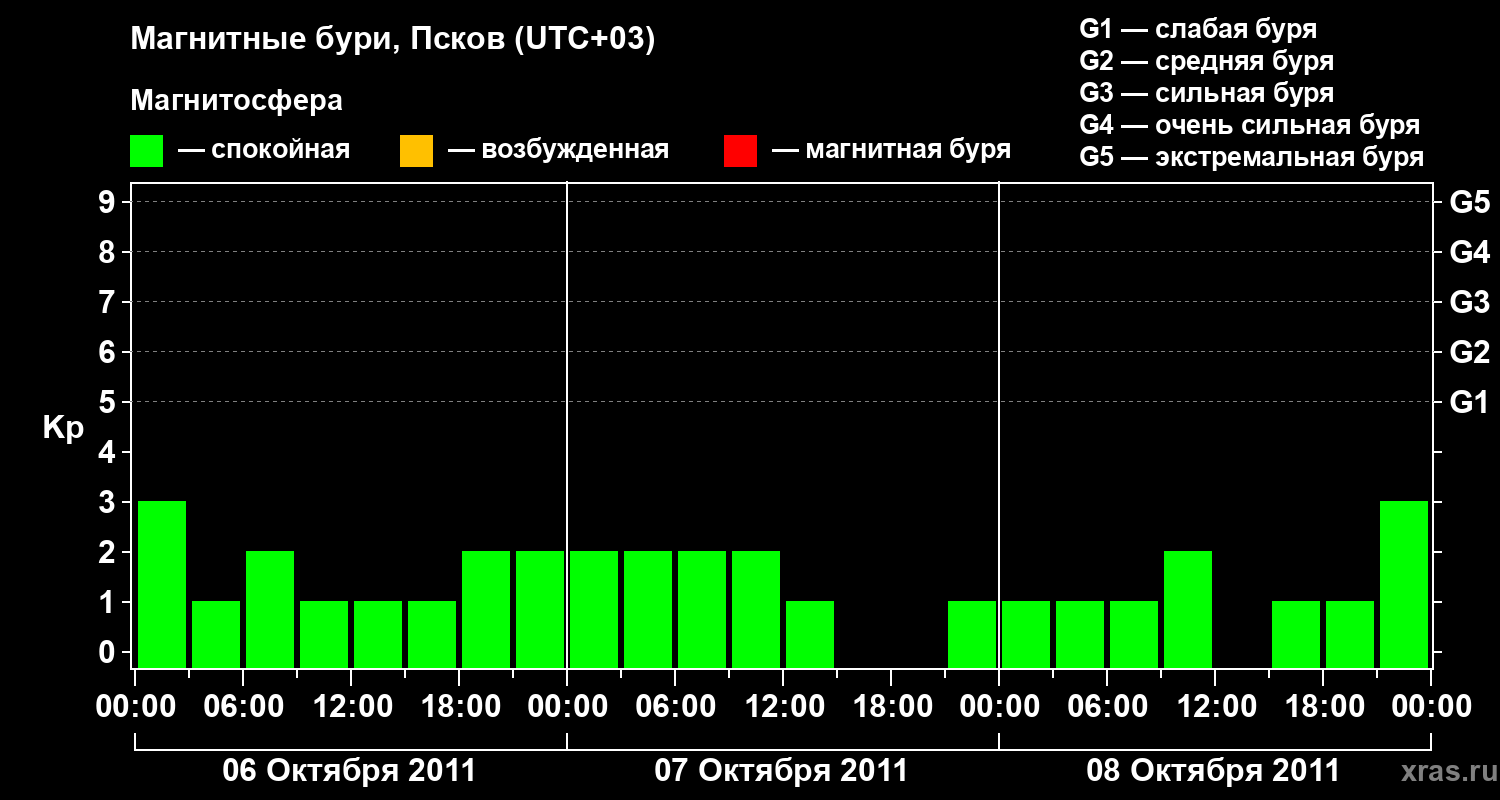Click the '— возбужденная' legend label

tap(559, 150)
